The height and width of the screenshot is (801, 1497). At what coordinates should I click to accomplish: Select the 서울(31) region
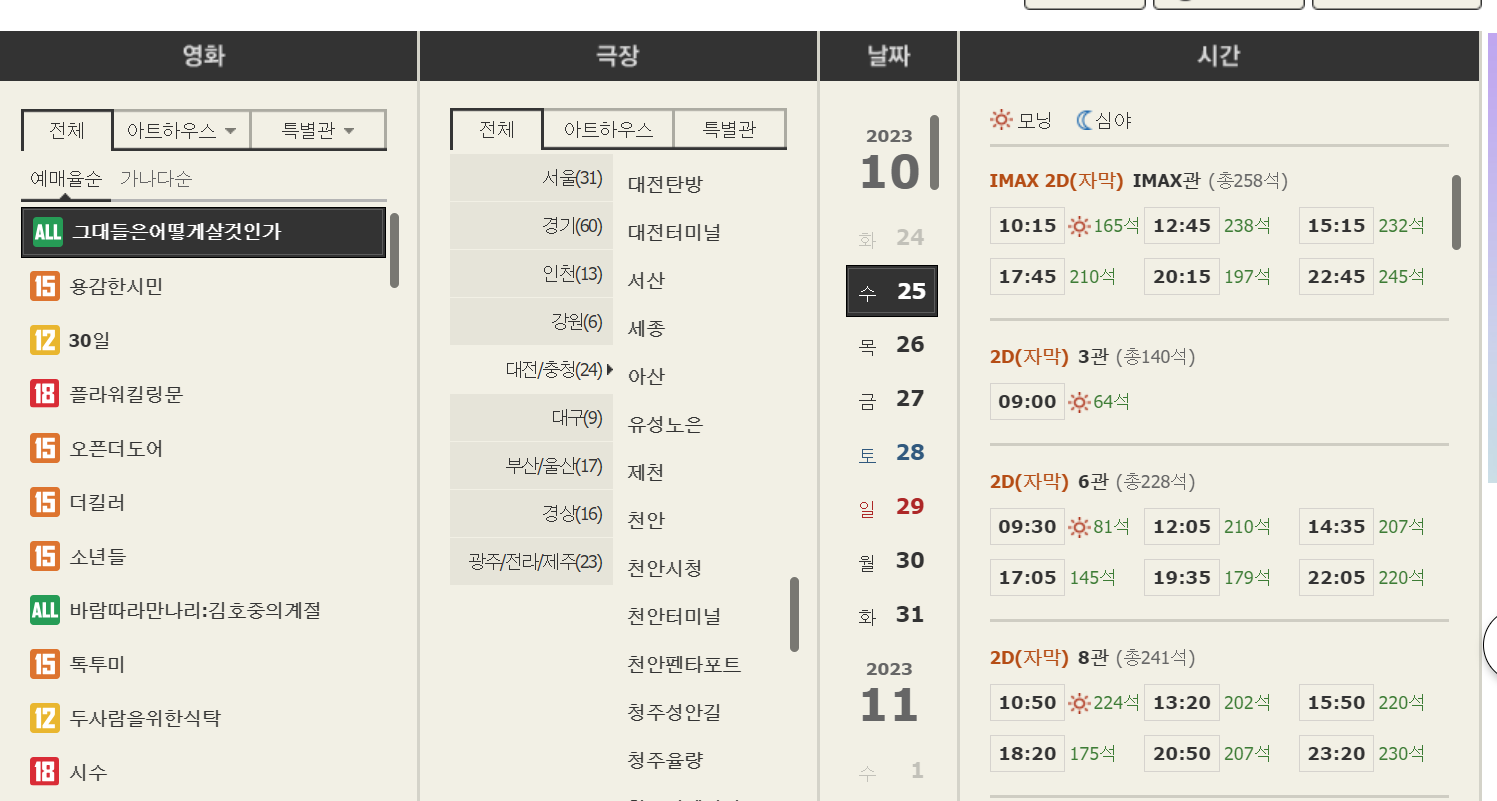[x=531, y=178]
